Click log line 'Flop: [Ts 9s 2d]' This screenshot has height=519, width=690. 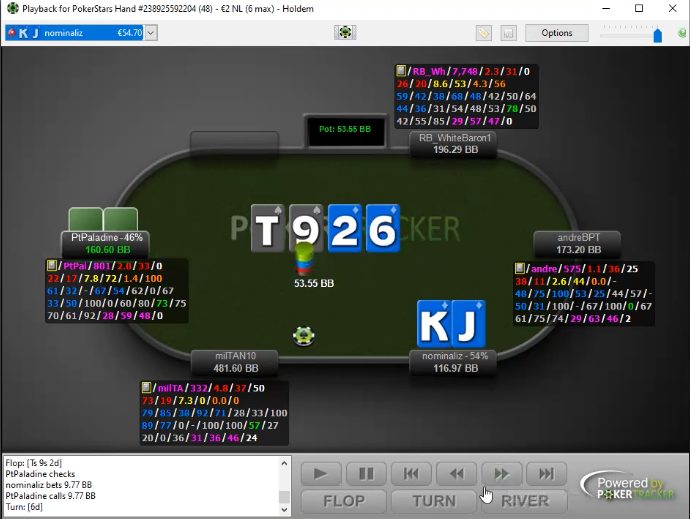(33, 463)
